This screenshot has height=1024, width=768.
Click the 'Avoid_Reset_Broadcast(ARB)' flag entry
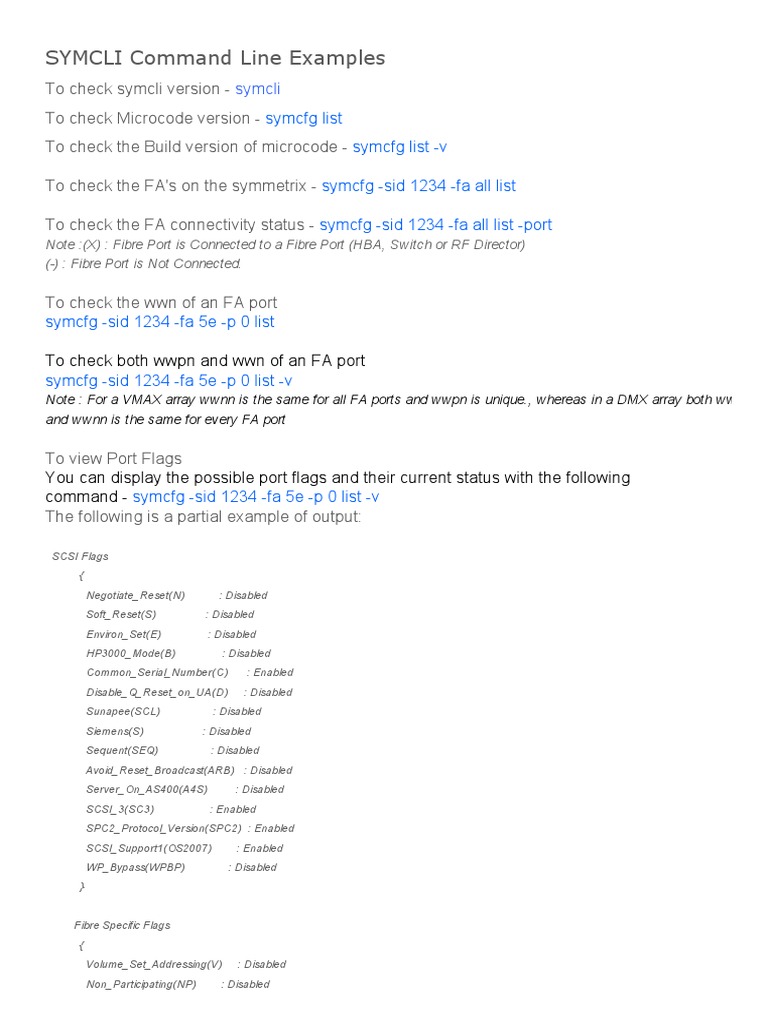pos(189,771)
